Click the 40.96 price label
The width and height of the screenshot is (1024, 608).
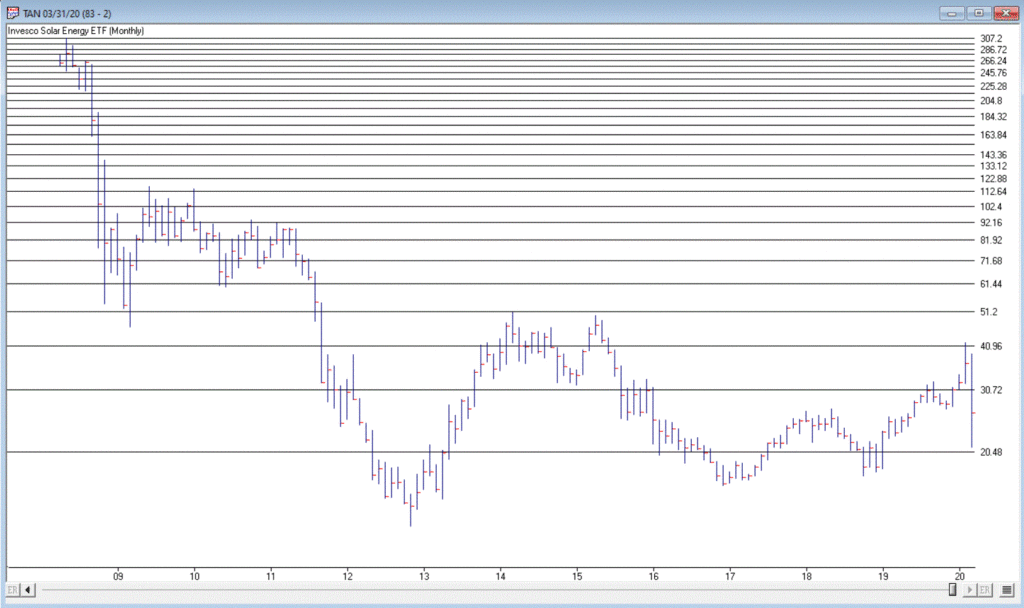coord(991,346)
